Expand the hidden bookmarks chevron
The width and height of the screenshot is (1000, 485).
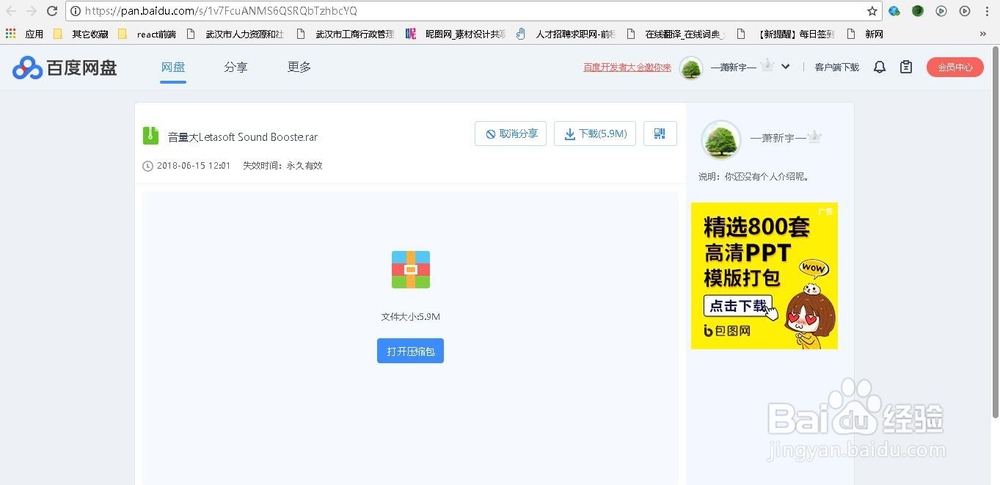pos(983,34)
